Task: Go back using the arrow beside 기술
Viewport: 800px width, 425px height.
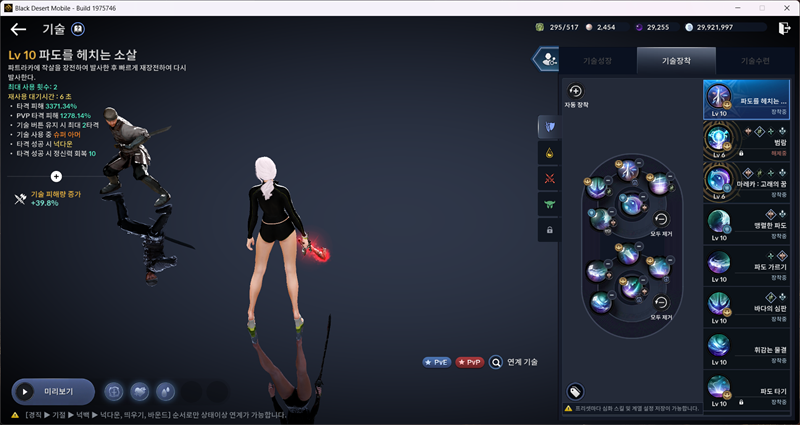Action: [18, 30]
